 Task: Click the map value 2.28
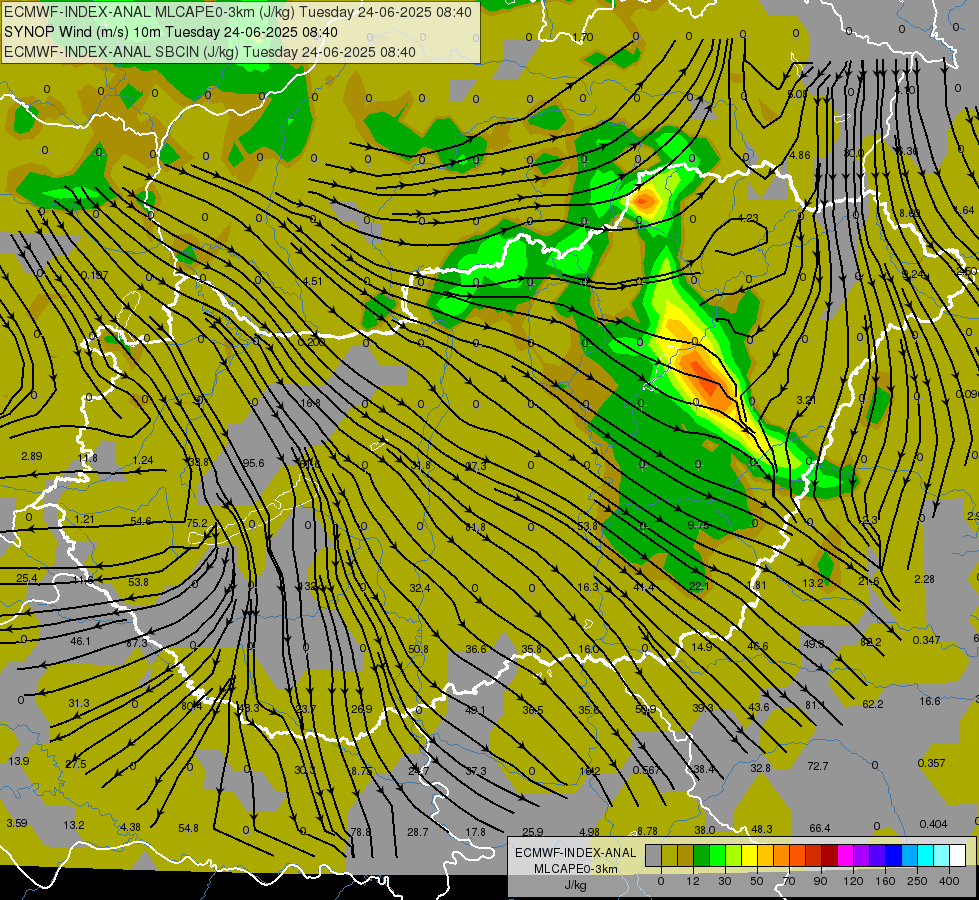[924, 579]
